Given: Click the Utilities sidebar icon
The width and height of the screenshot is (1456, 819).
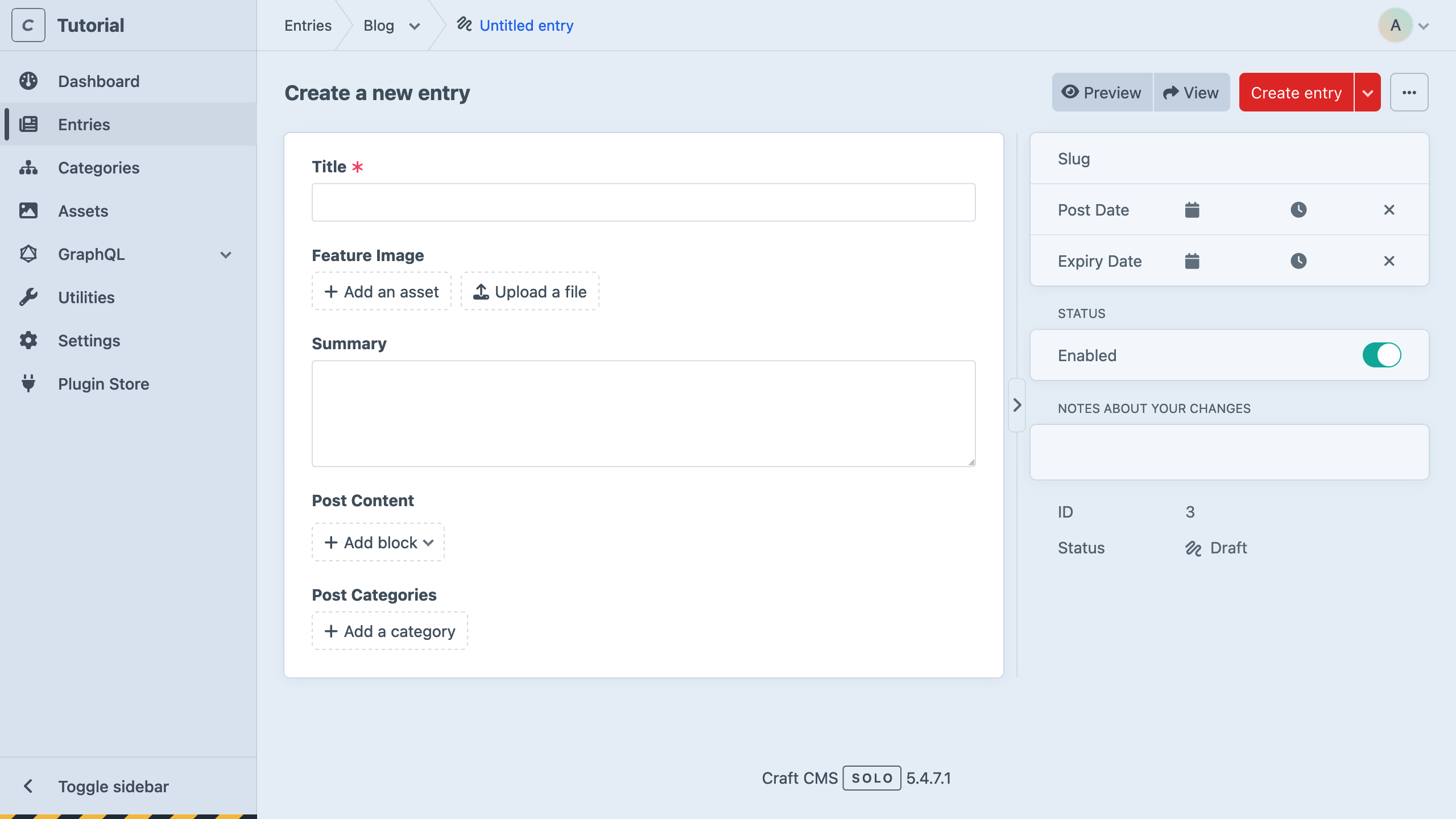Looking at the screenshot, I should [30, 297].
